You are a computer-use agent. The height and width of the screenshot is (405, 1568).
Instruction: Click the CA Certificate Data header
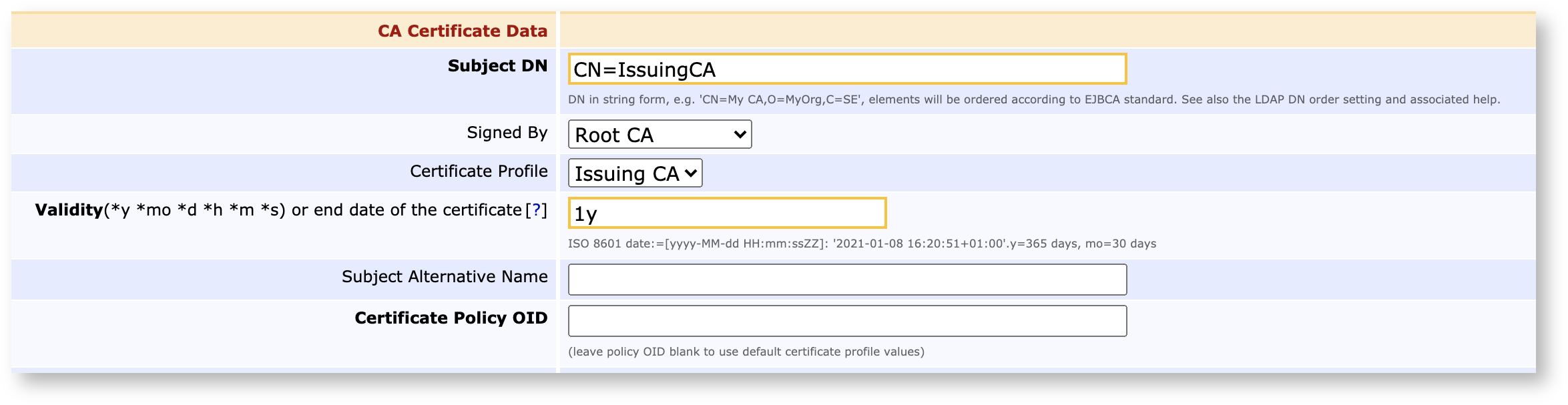[462, 31]
